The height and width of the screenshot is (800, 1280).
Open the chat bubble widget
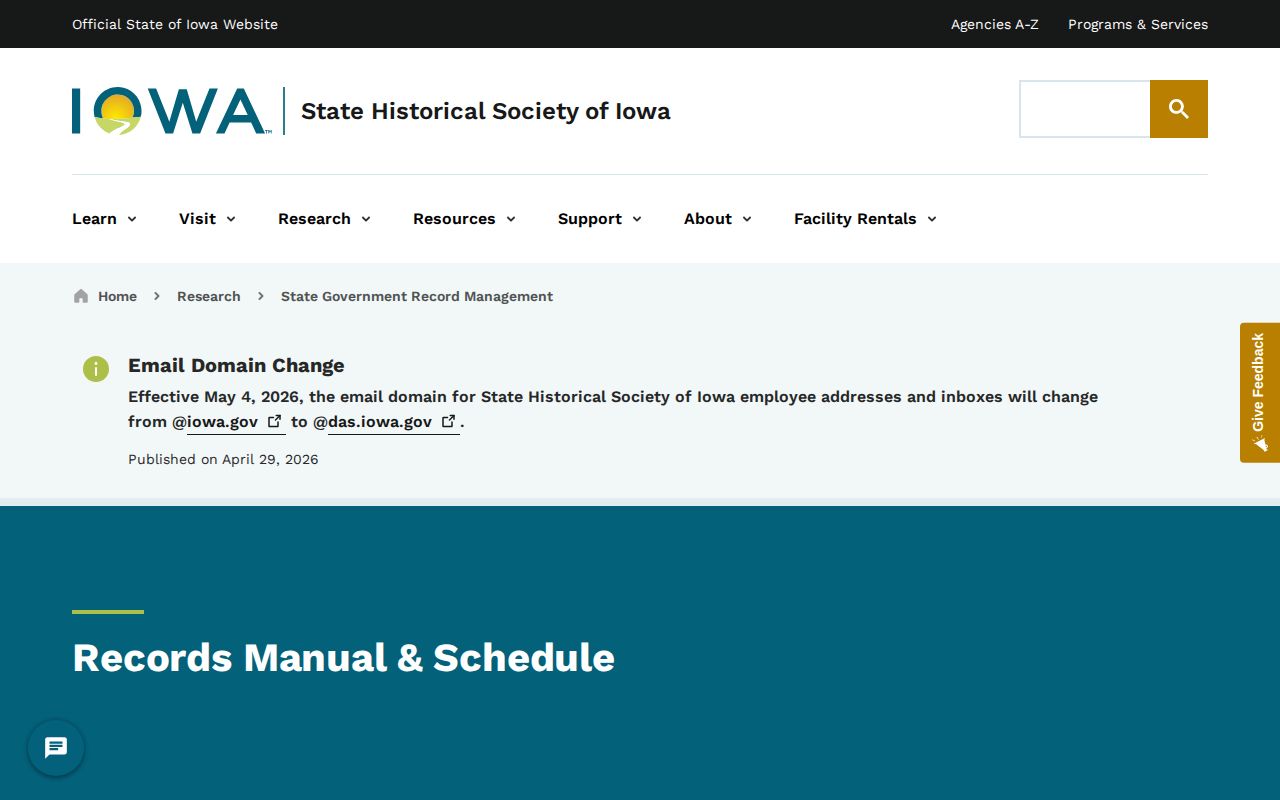[x=56, y=748]
